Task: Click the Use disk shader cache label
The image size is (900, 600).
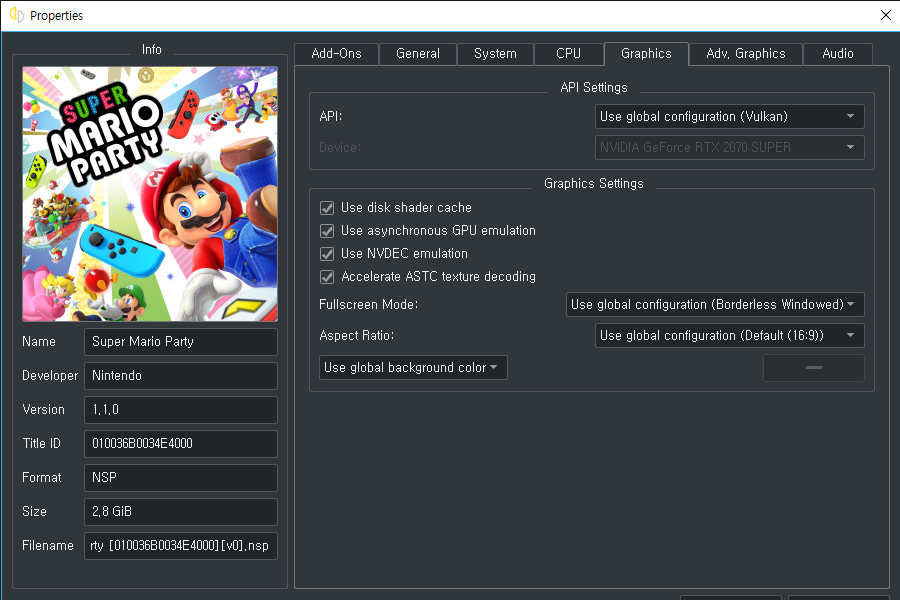Action: 406,207
